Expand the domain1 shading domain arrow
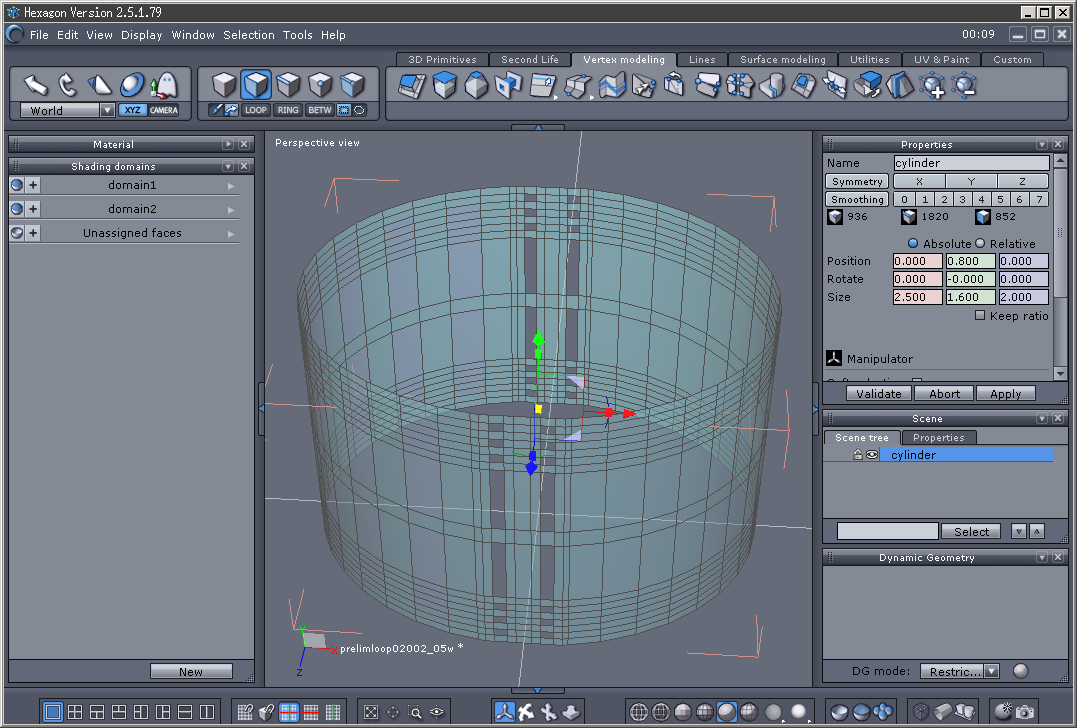This screenshot has height=728, width=1077. point(231,186)
